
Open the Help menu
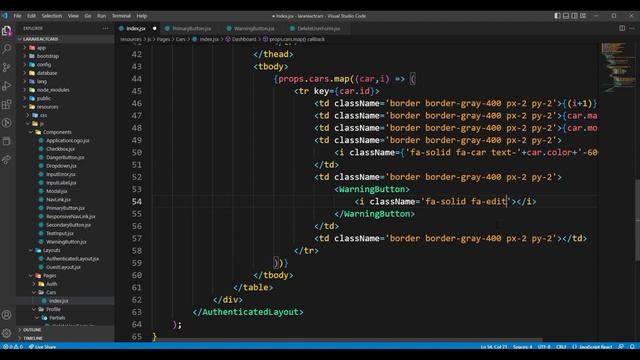142,16
